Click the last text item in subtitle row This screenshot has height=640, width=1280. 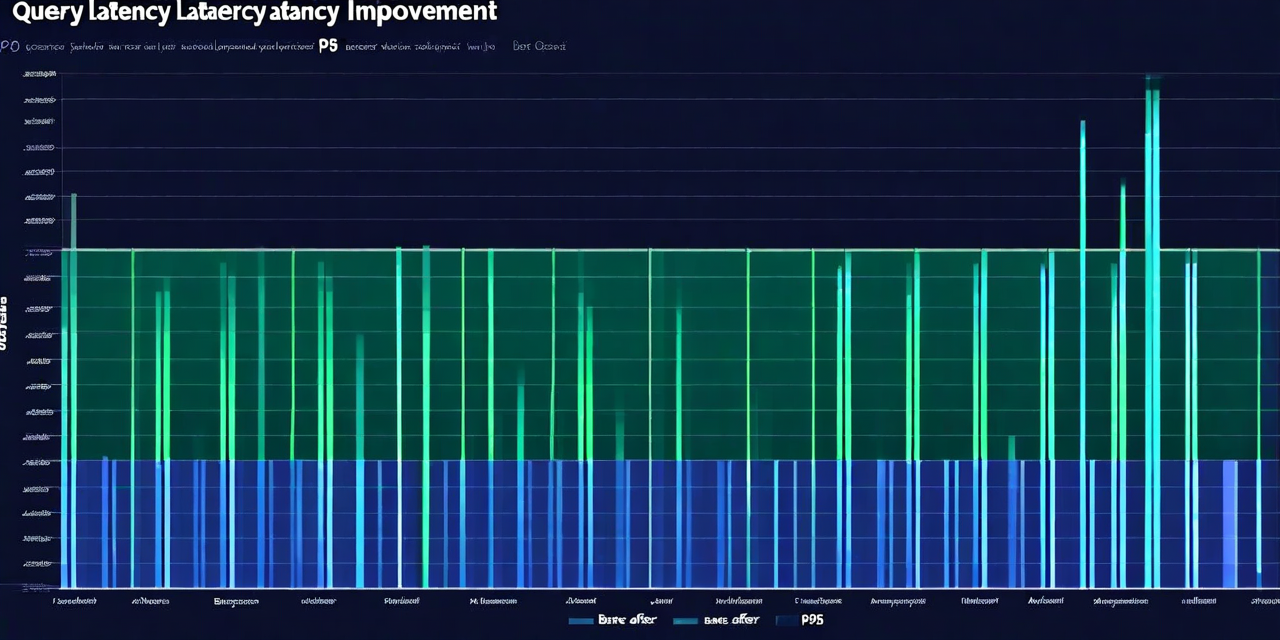(x=539, y=46)
